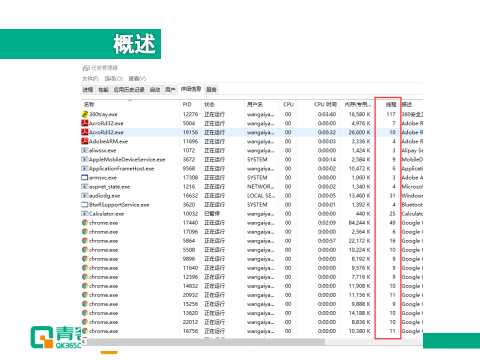Switch to the 进程 (Processes) tab
Screen dimensions: 480x360
click(88, 89)
